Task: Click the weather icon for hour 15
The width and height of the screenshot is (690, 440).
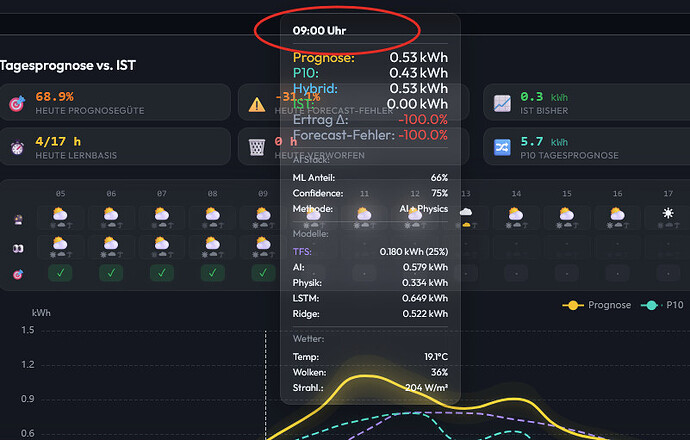Action: pyautogui.click(x=566, y=214)
